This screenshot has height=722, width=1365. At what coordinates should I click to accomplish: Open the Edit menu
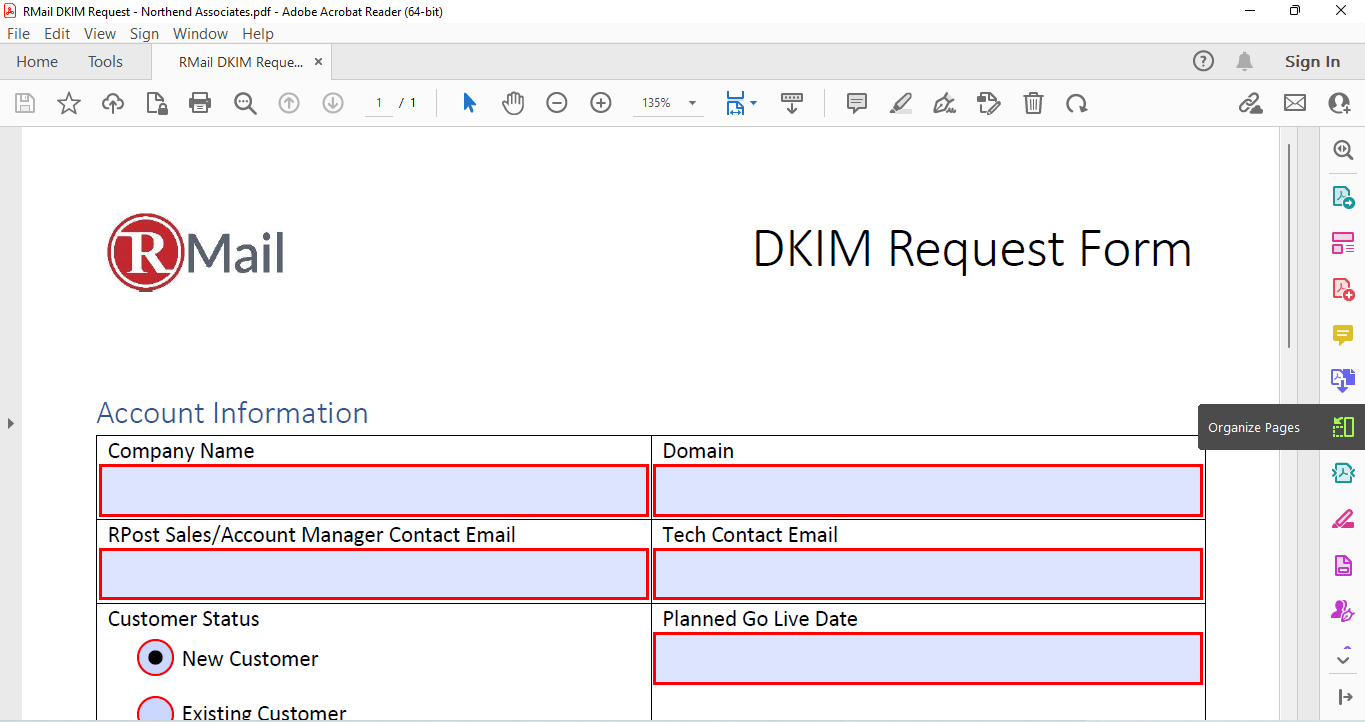coord(57,33)
